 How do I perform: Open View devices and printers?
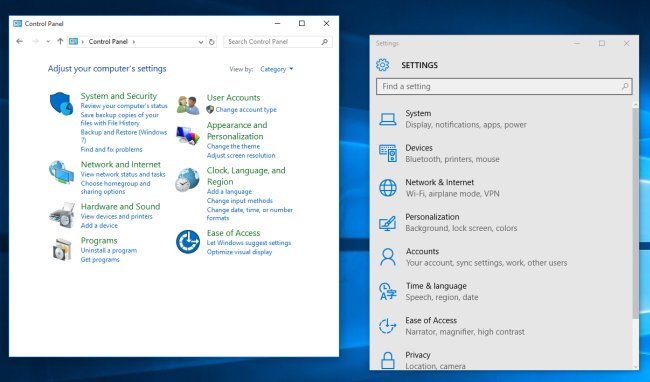[116, 217]
